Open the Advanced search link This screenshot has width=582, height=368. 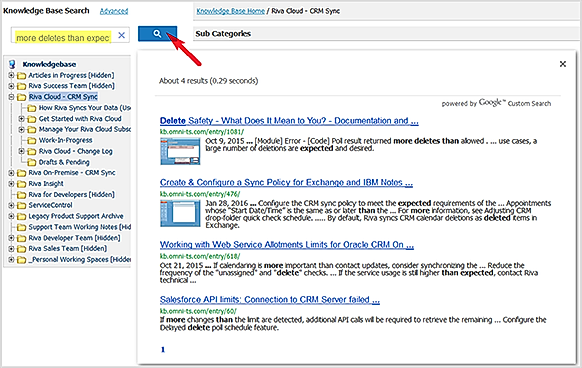(x=114, y=11)
